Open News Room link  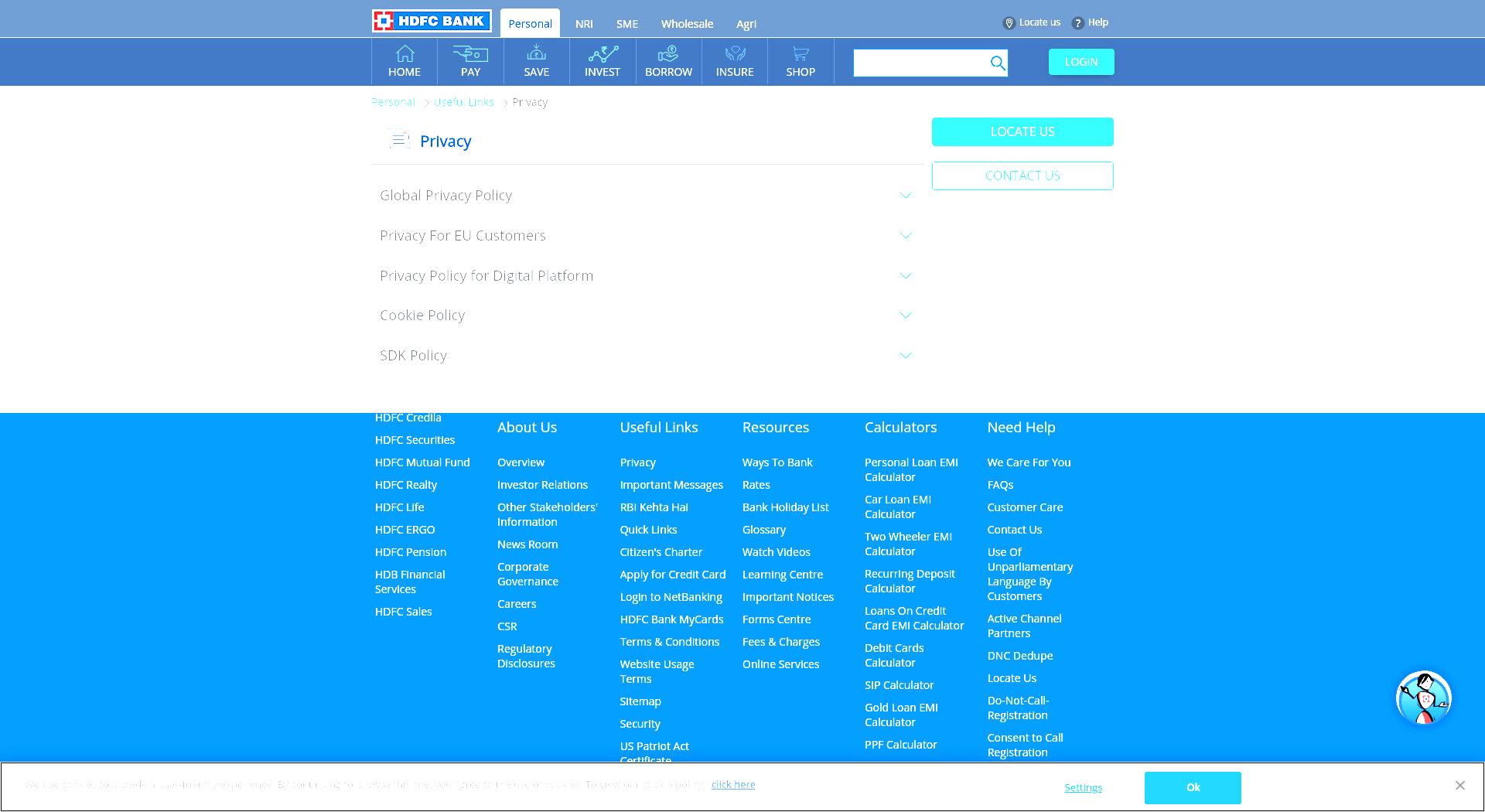click(527, 544)
